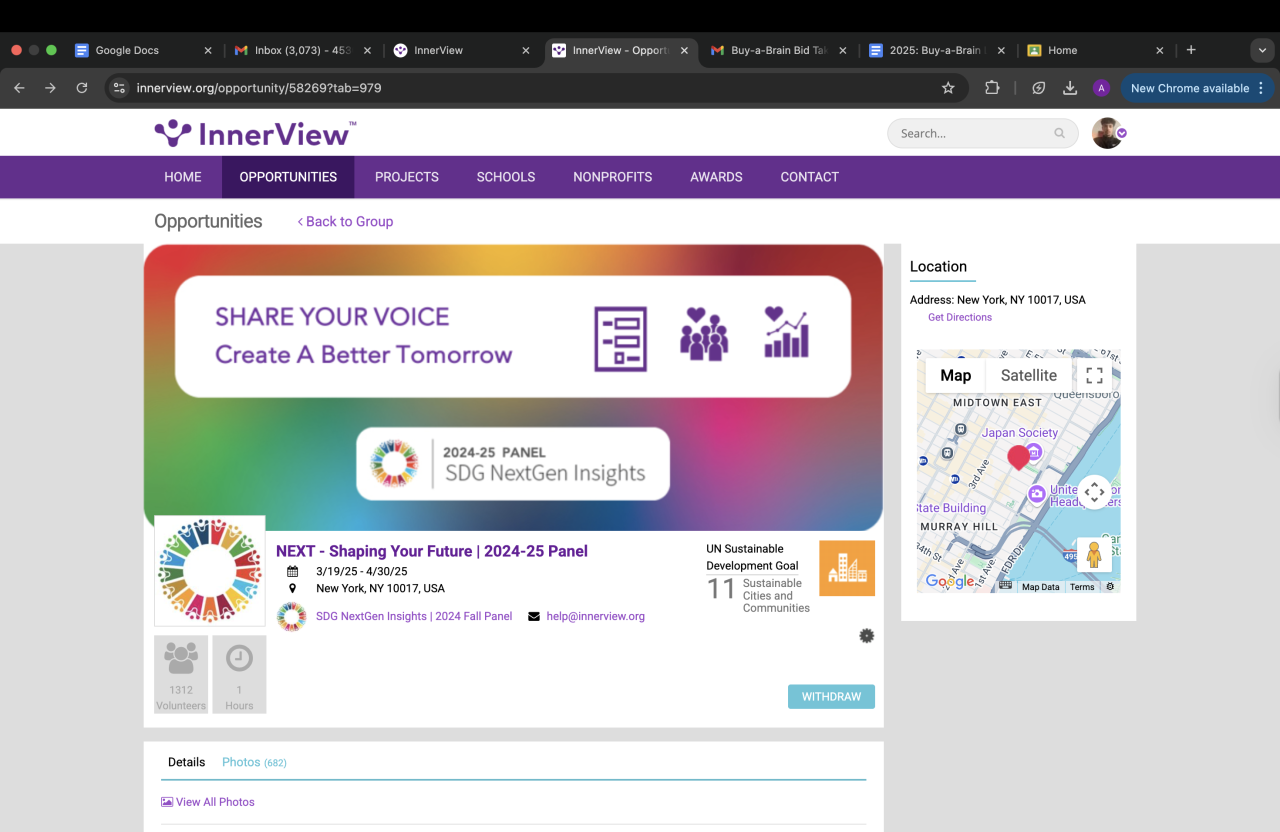Open the Get Directions link
Image resolution: width=1280 pixels, height=832 pixels.
pos(960,317)
